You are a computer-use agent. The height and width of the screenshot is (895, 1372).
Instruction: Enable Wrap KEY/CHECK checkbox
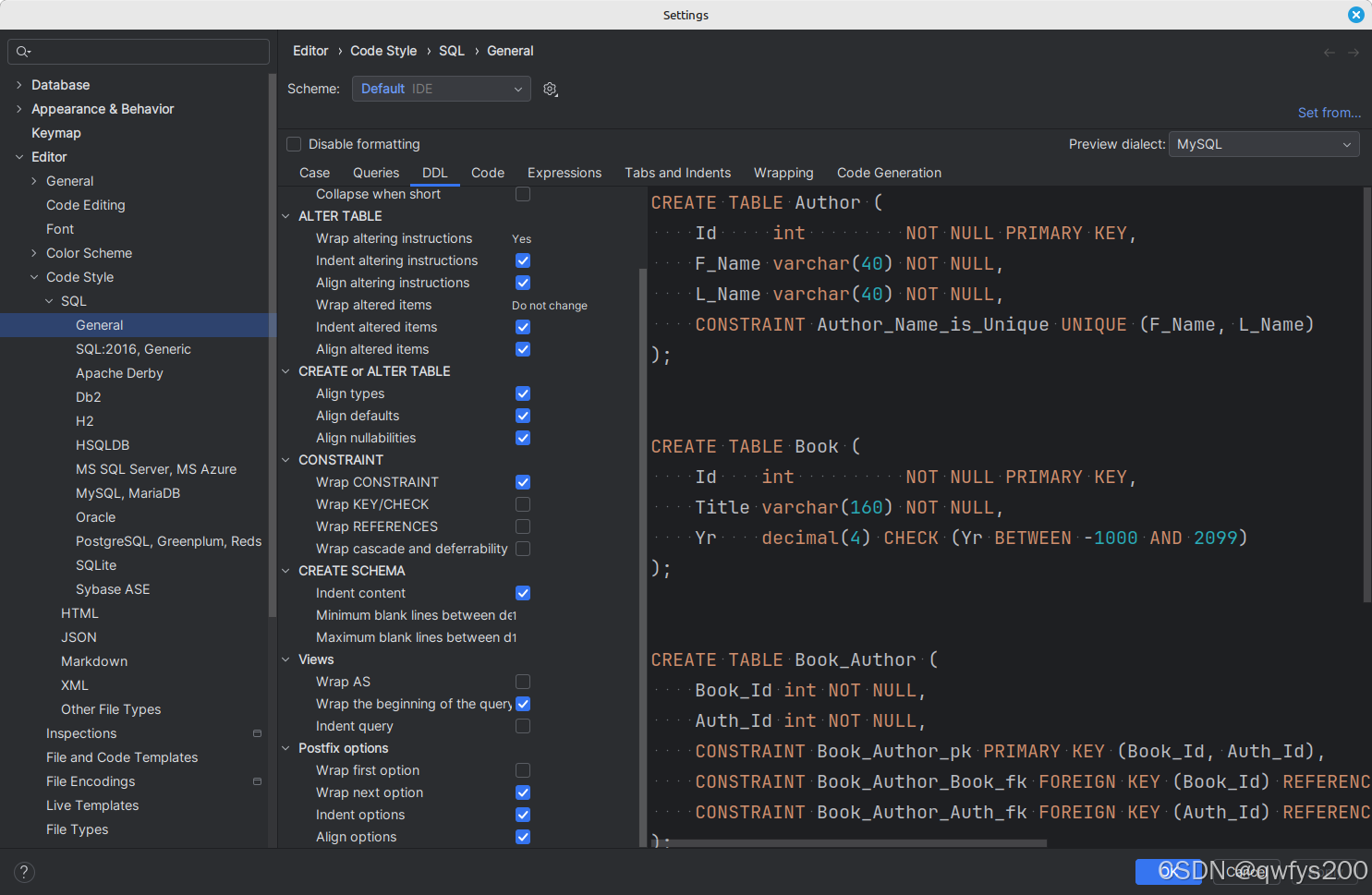pos(523,504)
